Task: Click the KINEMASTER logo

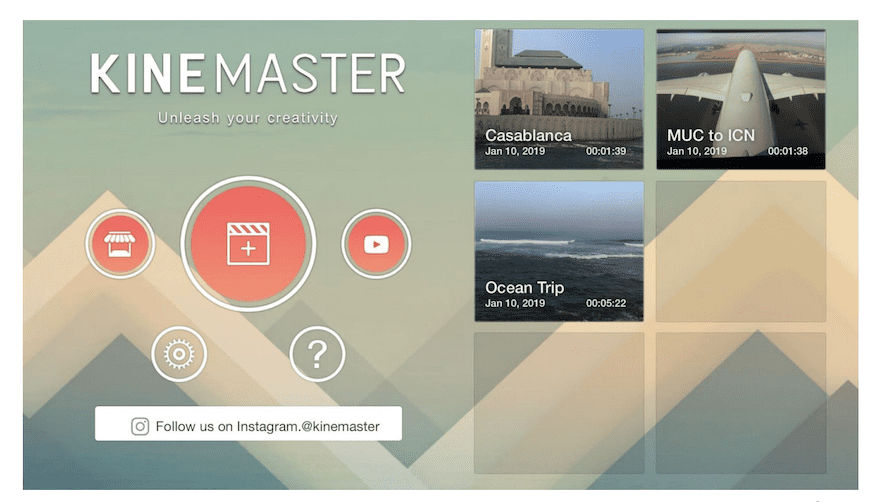Action: (x=248, y=74)
